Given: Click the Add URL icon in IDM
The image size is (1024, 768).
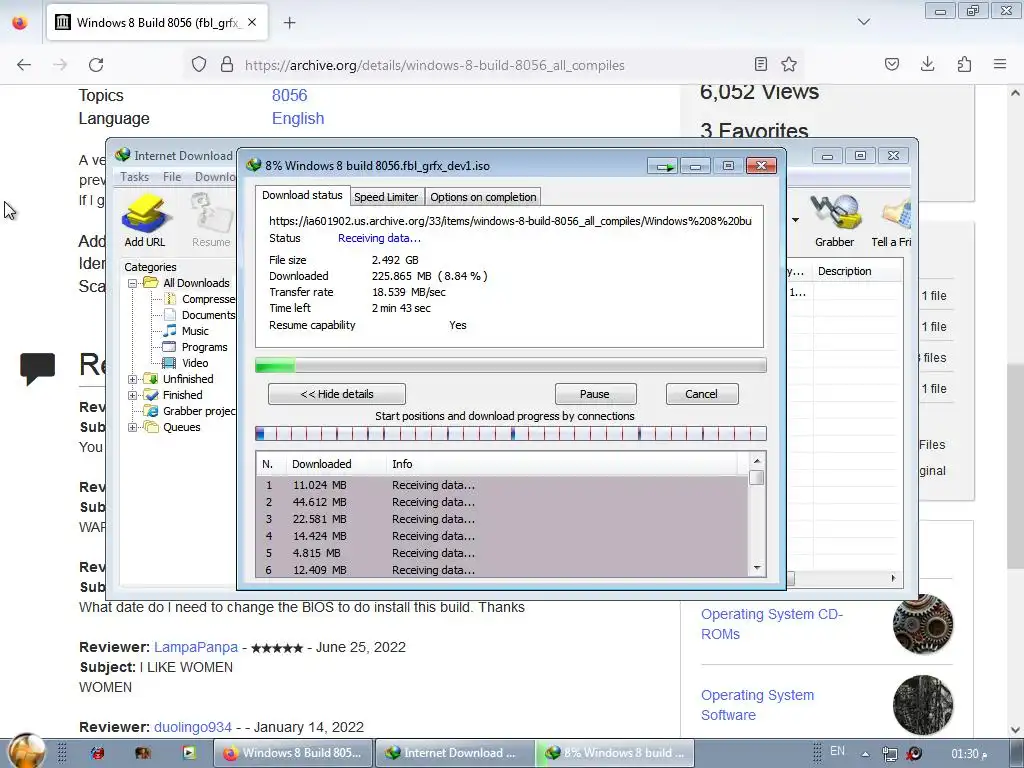Looking at the screenshot, I should tap(146, 220).
